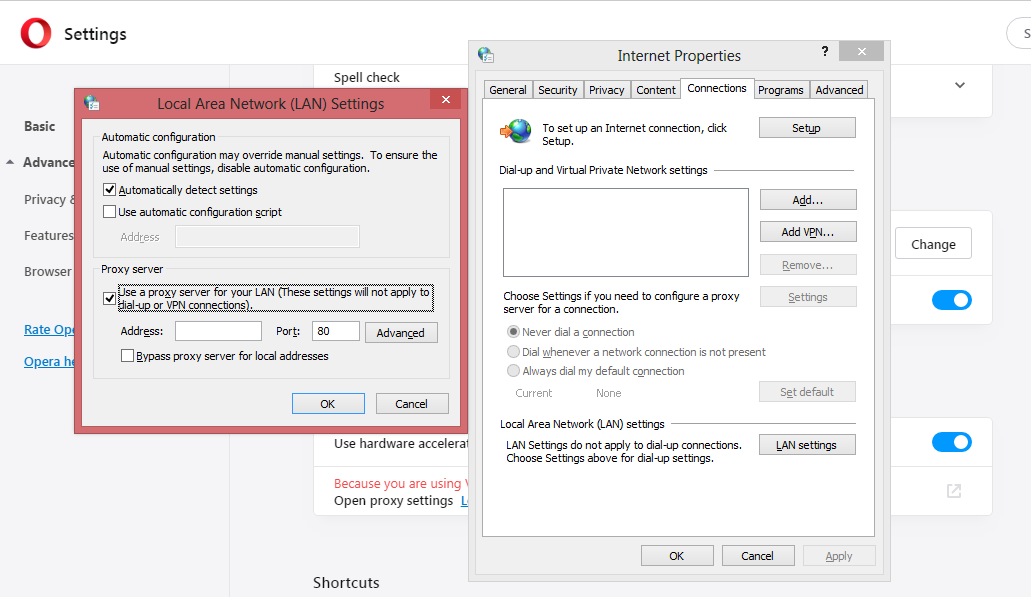
Task: Open the Rate Opera link
Action: coord(46,330)
